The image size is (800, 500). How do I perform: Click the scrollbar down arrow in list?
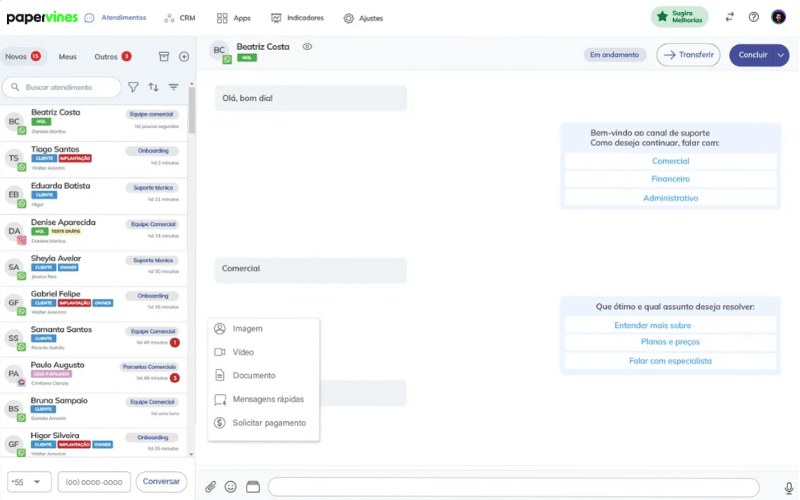[191, 454]
